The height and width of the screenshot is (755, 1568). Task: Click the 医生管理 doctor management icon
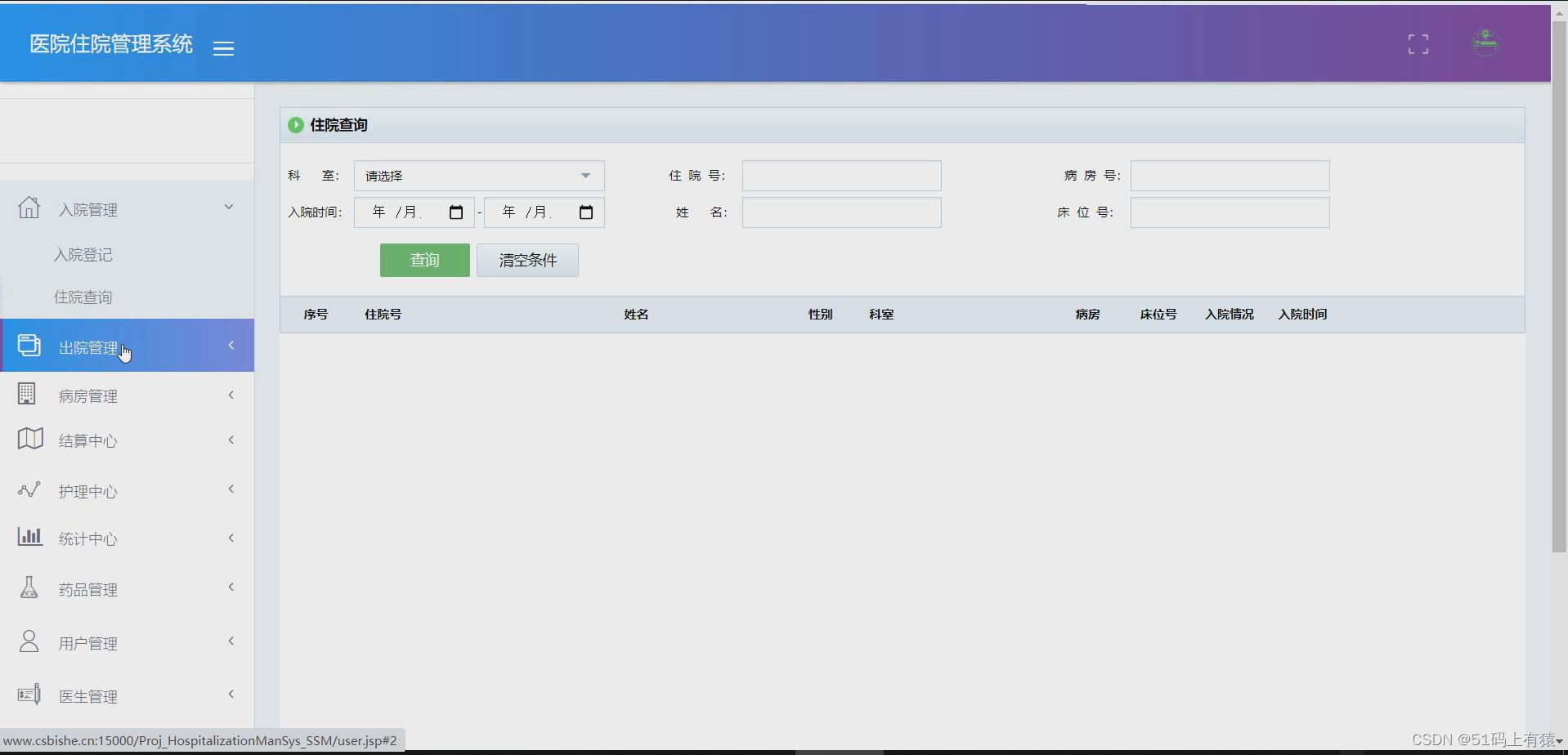point(29,693)
